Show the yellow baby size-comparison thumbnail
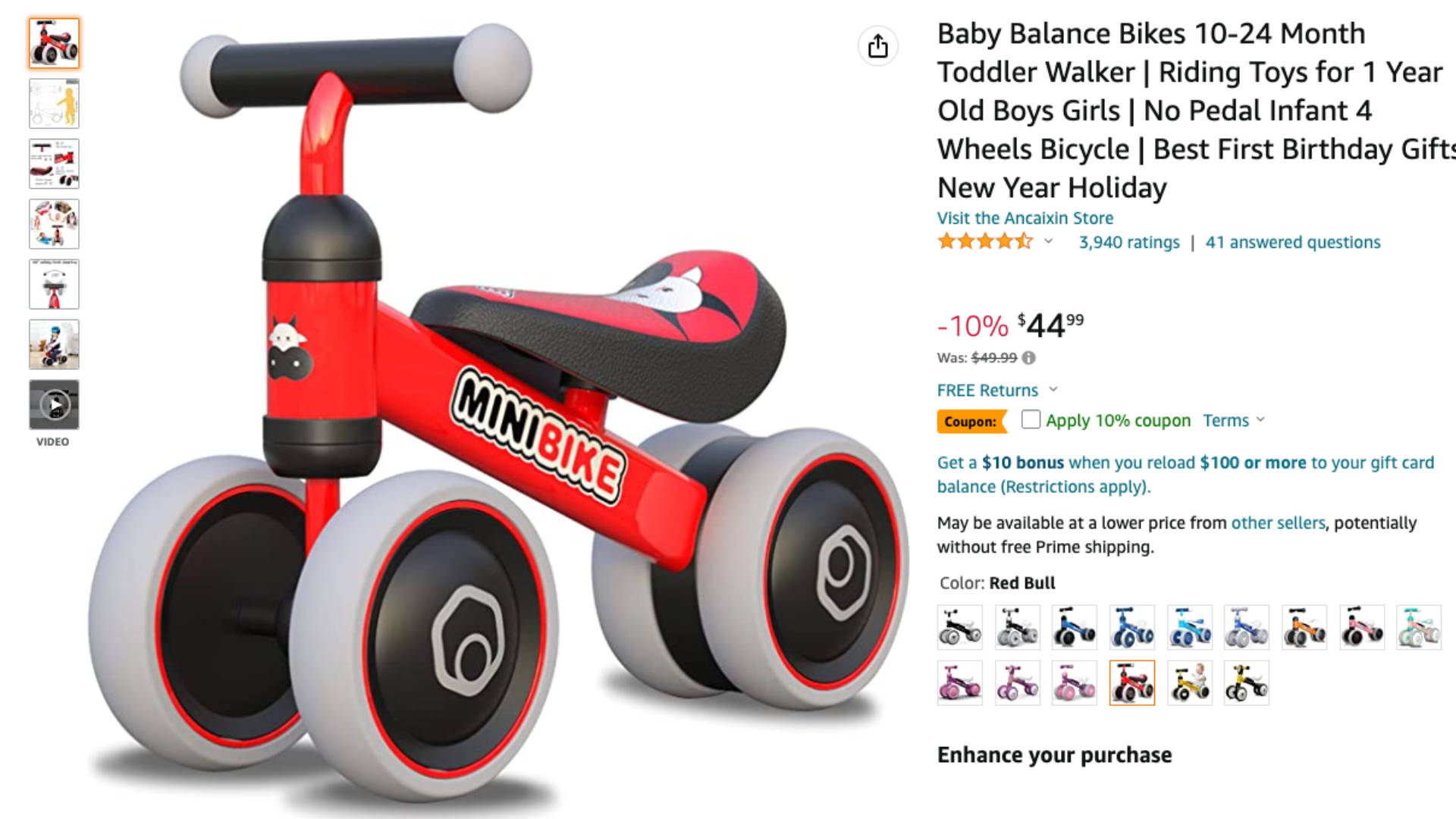The width and height of the screenshot is (1456, 819). [54, 104]
